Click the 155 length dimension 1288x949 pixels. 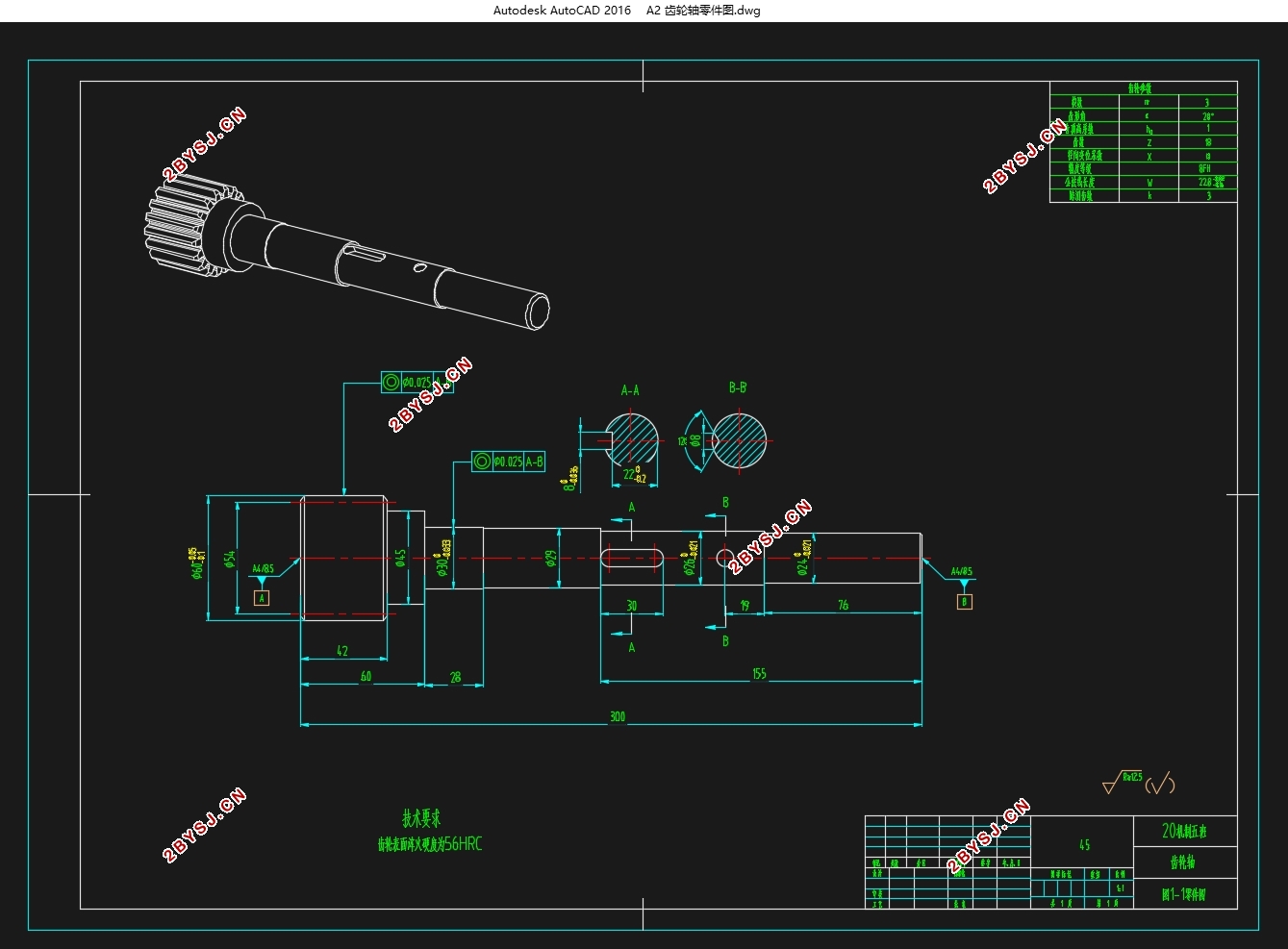[x=759, y=674]
